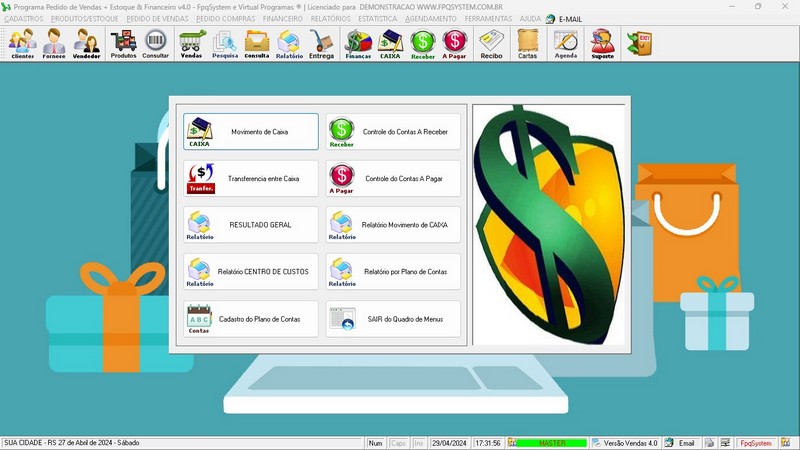Click the printer icon in status bar

click(x=710, y=443)
